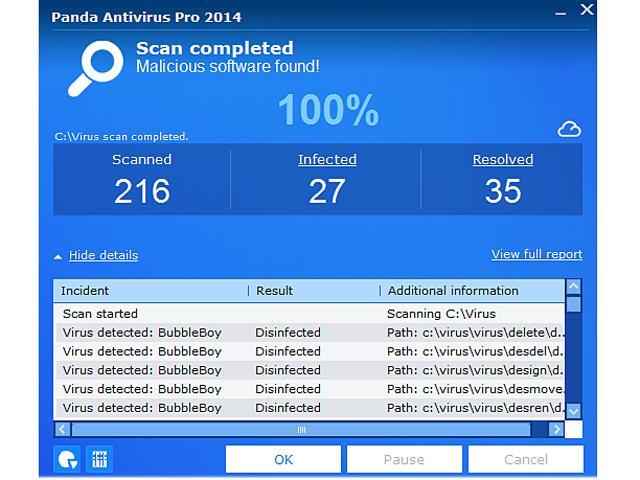This screenshot has width=640, height=480.
Task: Click the Pause button
Action: (404, 460)
